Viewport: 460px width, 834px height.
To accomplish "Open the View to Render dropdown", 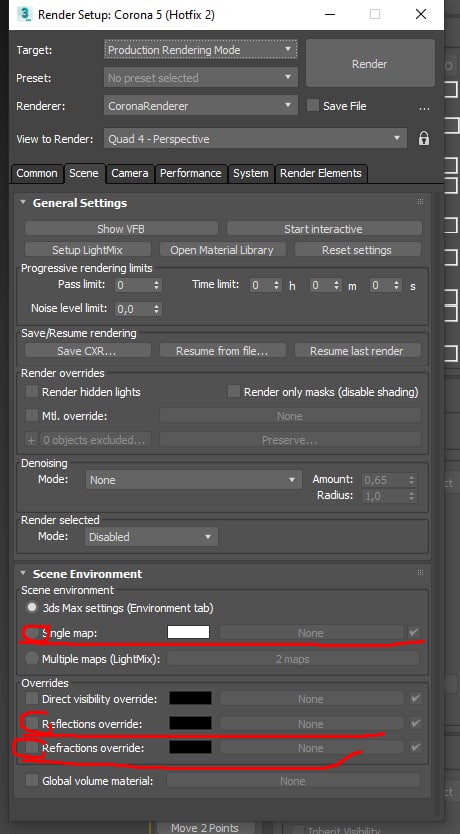I will 255,139.
